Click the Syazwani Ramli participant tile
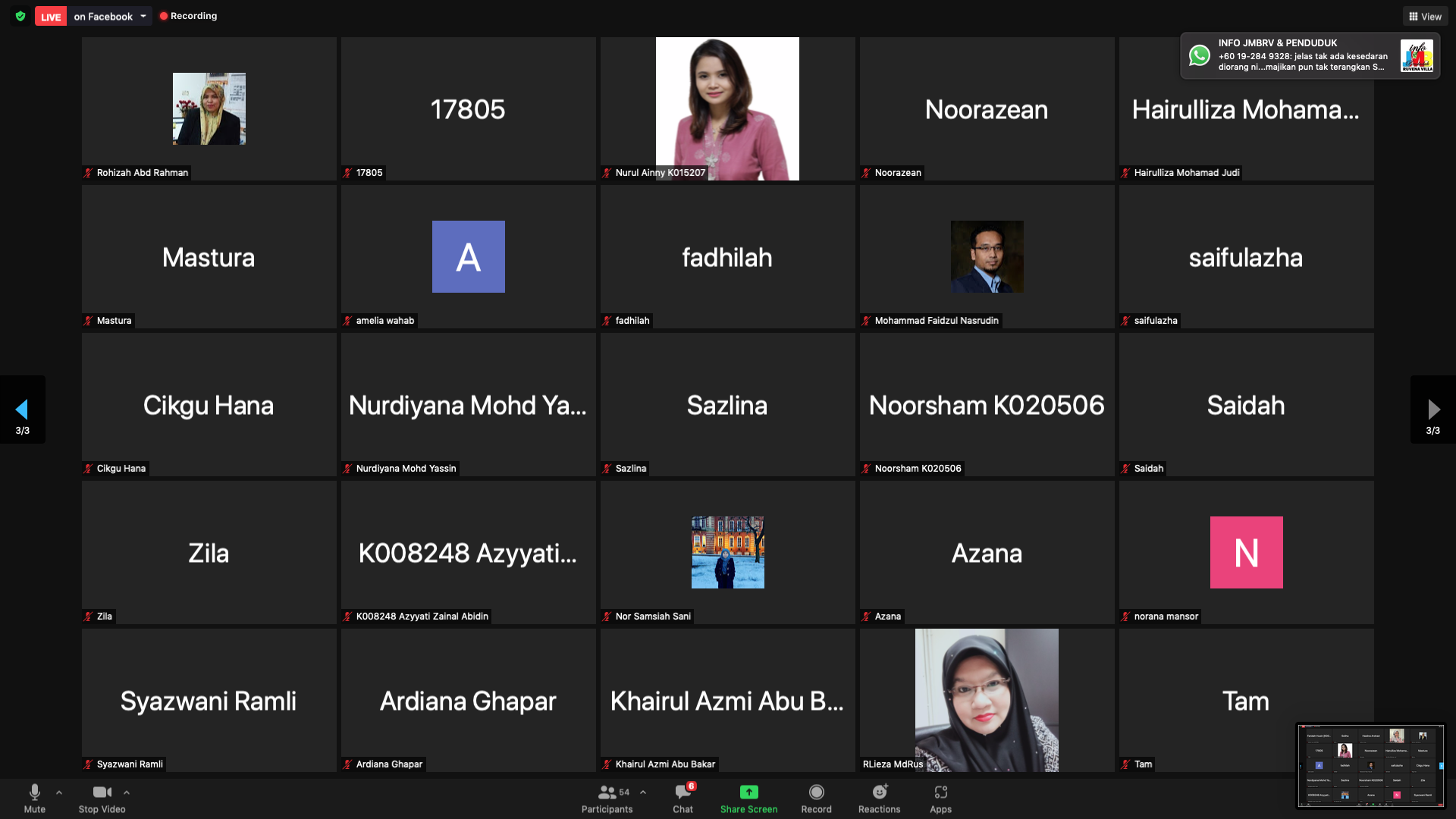The image size is (1456, 819). coord(209,700)
